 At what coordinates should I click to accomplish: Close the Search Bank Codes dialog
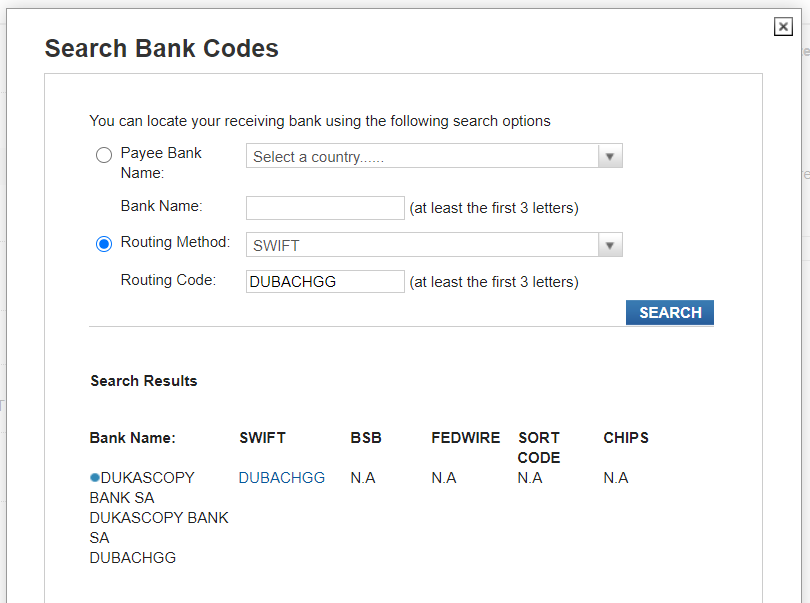783,26
